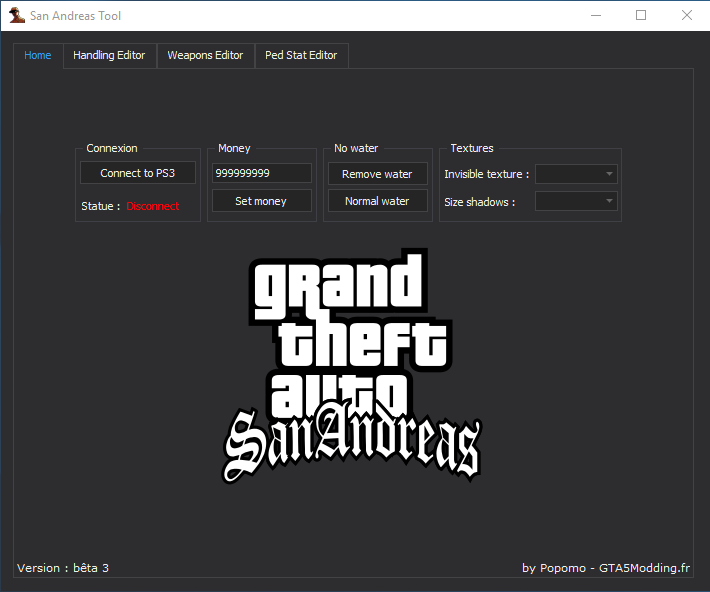Click the red Disconnect status text
Viewport: 710px width, 592px height.
153,206
